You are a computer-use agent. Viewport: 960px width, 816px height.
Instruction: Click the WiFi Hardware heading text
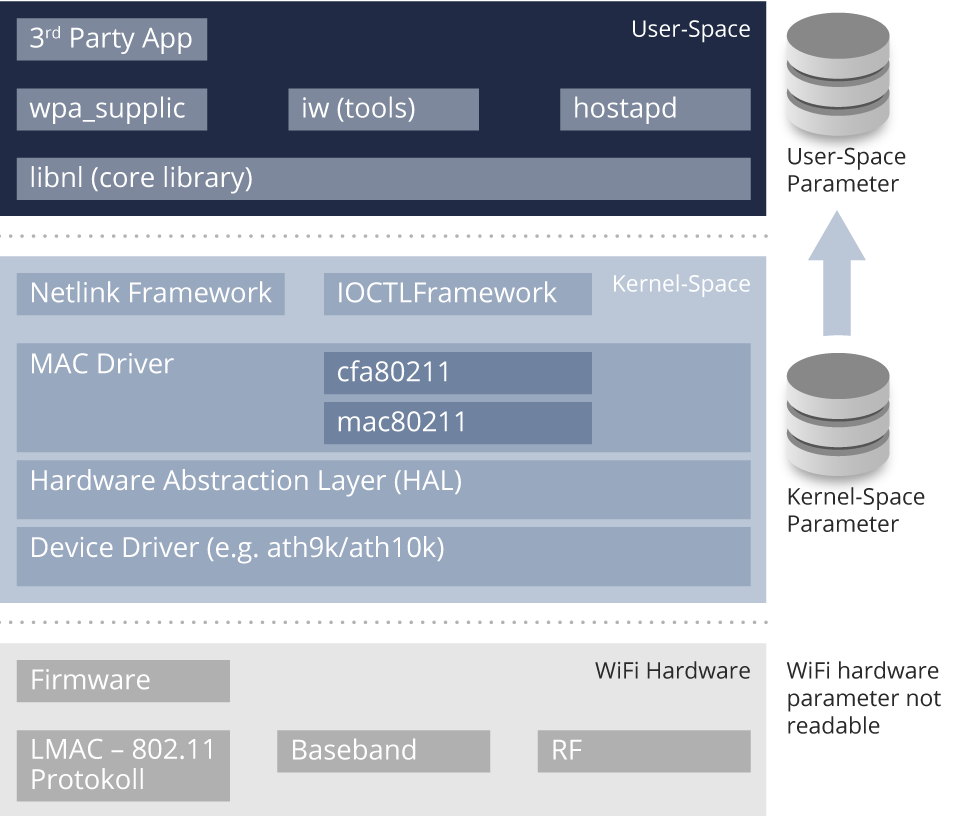pos(672,671)
